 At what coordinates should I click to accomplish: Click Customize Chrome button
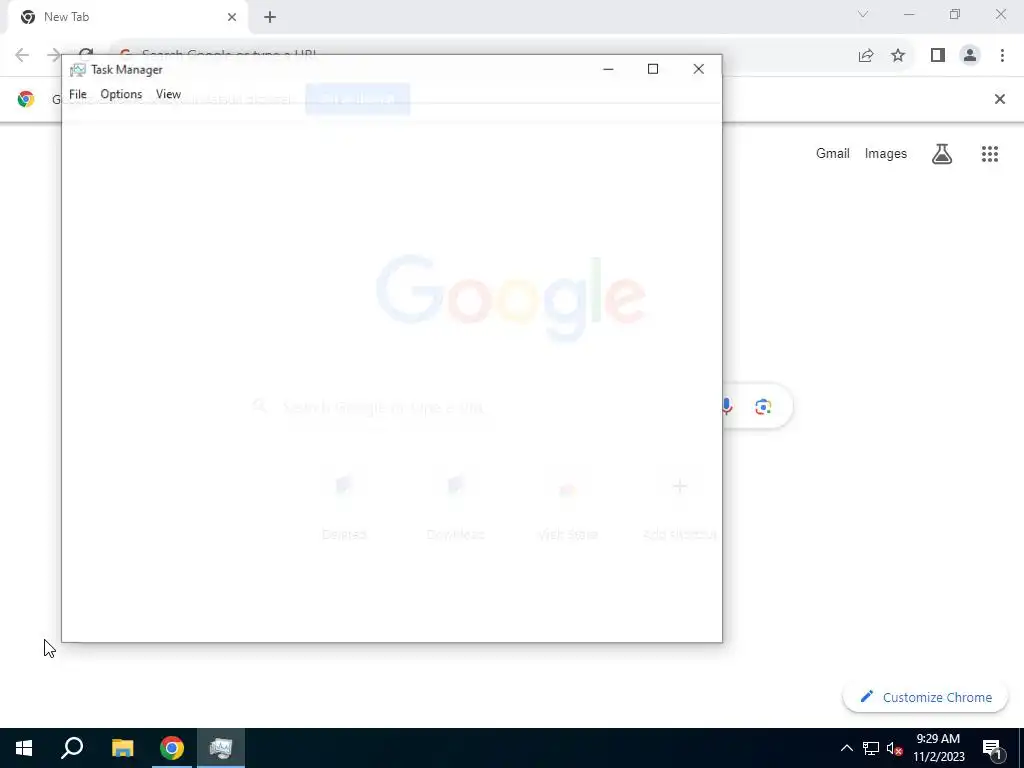(925, 697)
